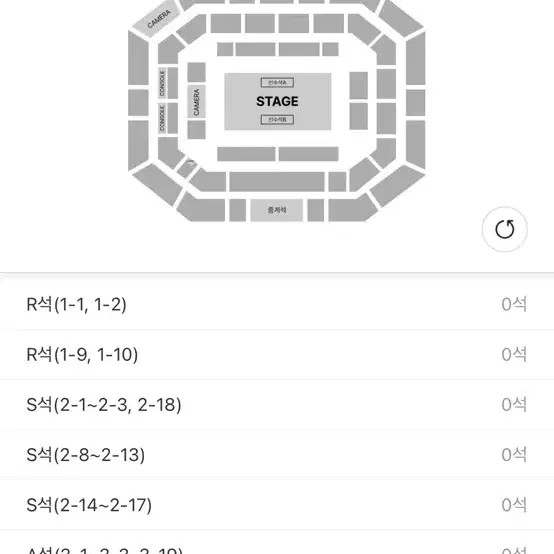The width and height of the screenshot is (554, 554).
Task: Open the partially visible A석 seat row
Action: click(x=277, y=543)
